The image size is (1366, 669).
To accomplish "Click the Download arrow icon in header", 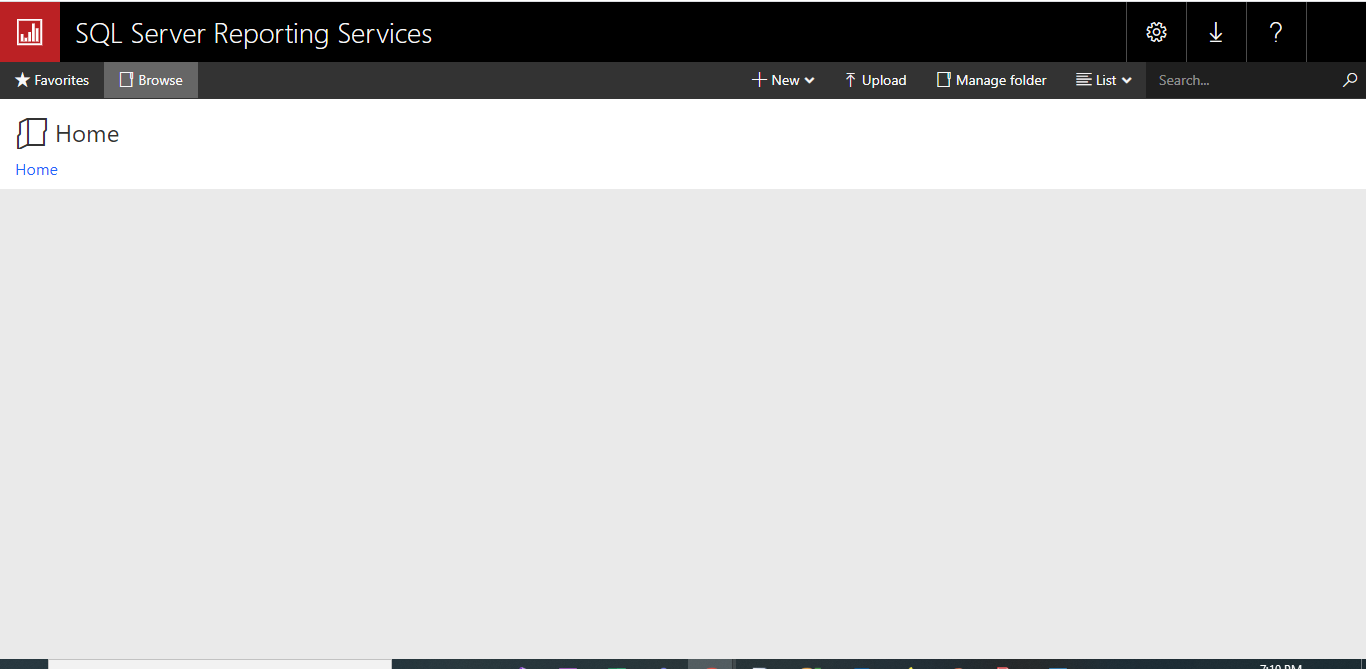I will (x=1216, y=32).
